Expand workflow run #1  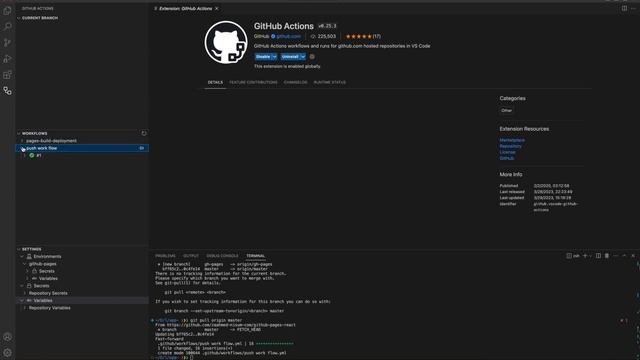coord(25,156)
